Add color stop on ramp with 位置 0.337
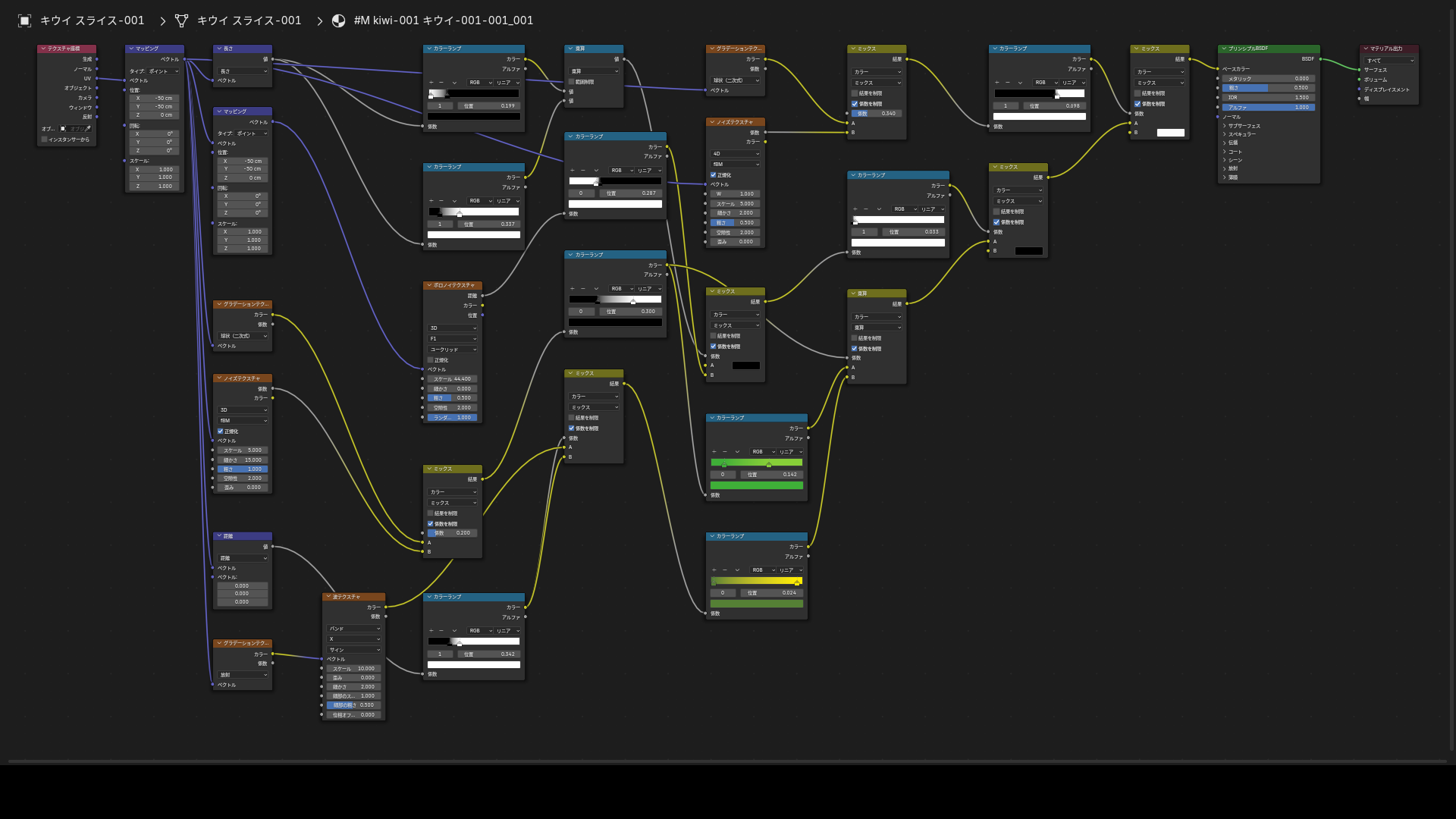 click(x=431, y=201)
